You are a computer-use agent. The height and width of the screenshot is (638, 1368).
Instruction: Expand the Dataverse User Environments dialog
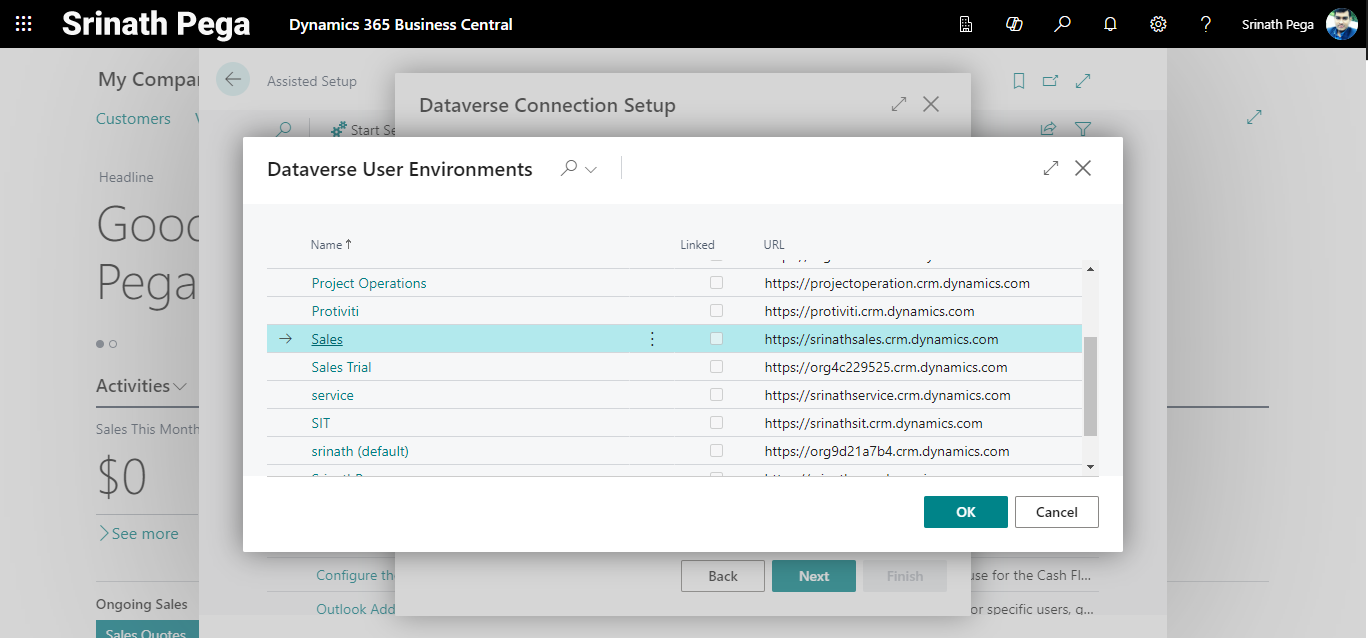tap(1051, 168)
